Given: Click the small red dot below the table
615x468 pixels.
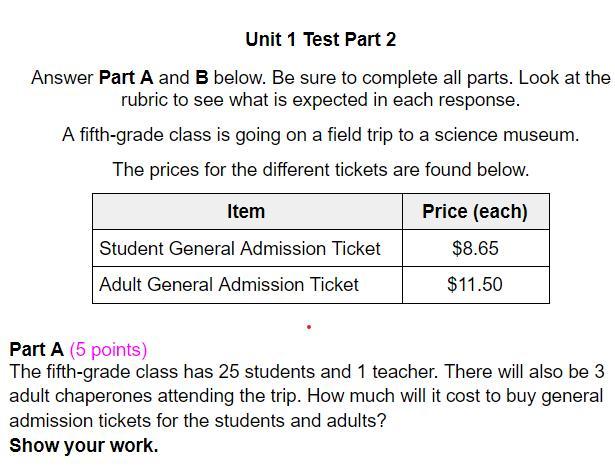Looking at the screenshot, I should click(x=309, y=326).
